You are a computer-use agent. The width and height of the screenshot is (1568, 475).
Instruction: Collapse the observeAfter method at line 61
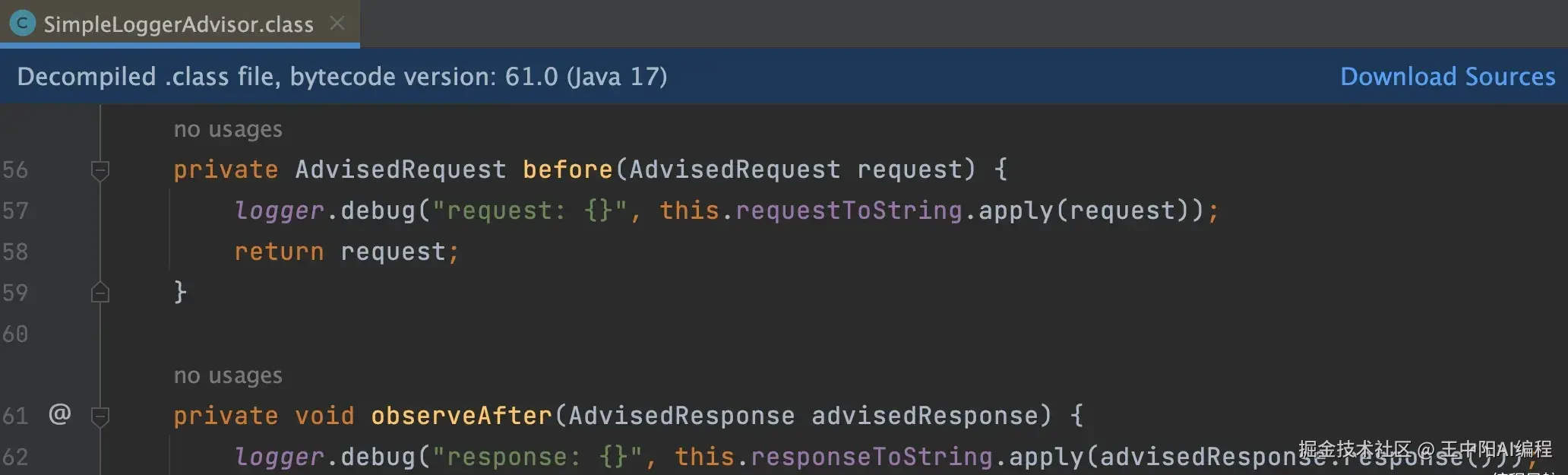point(100,416)
